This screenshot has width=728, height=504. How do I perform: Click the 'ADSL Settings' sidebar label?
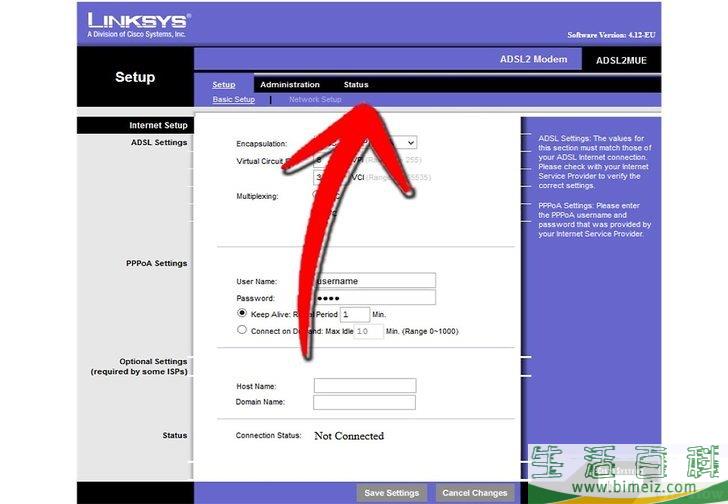coord(159,142)
